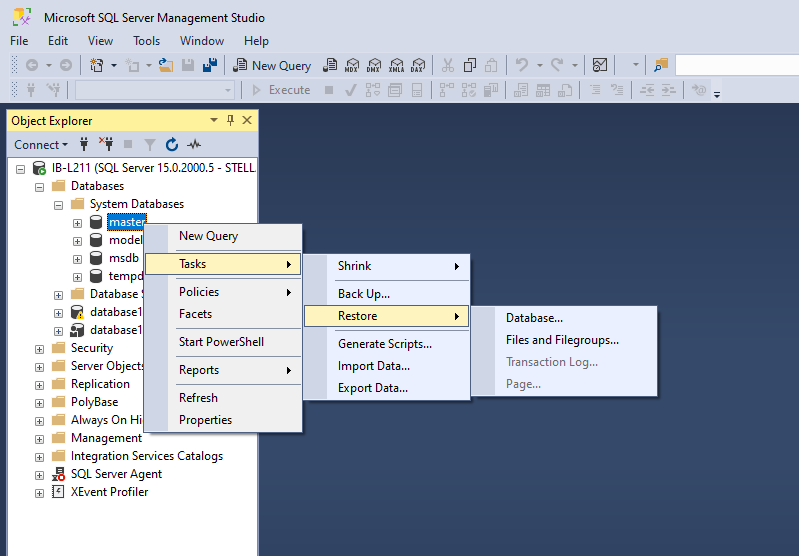Open the Help menu
Viewport: 799px width, 556px height.
[256, 41]
